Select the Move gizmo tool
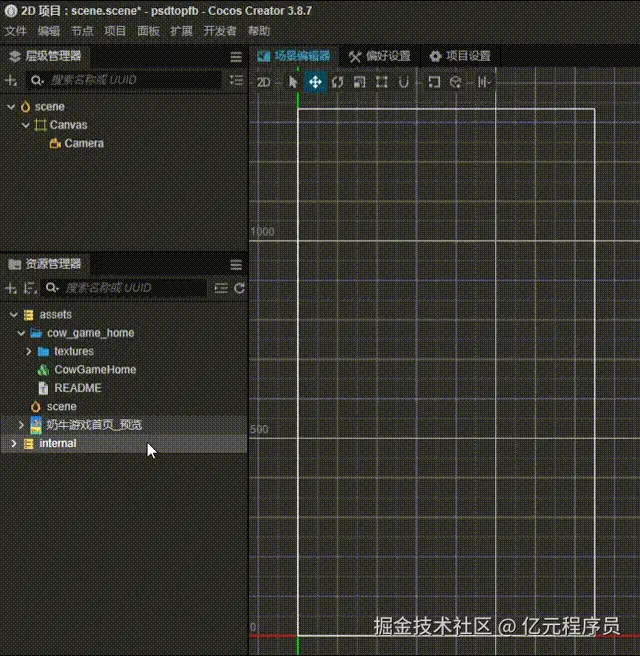Screen dimensions: 640x656 [x=315, y=82]
